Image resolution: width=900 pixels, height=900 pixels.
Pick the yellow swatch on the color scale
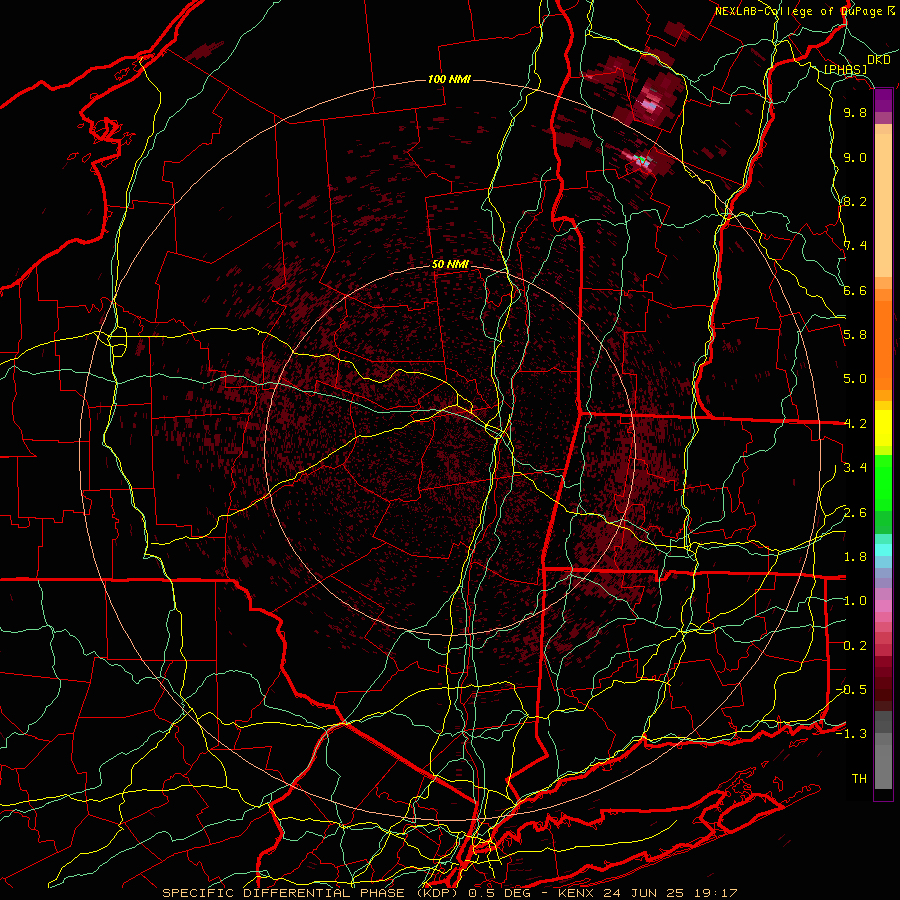883,428
